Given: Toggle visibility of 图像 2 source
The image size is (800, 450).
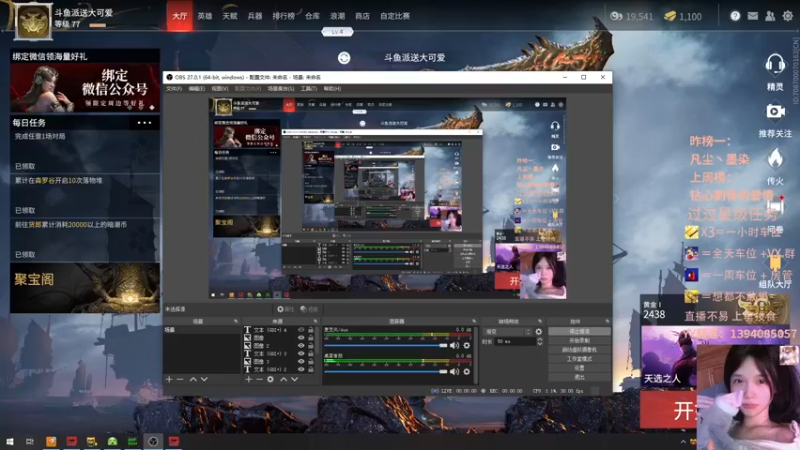Looking at the screenshot, I should pyautogui.click(x=301, y=346).
